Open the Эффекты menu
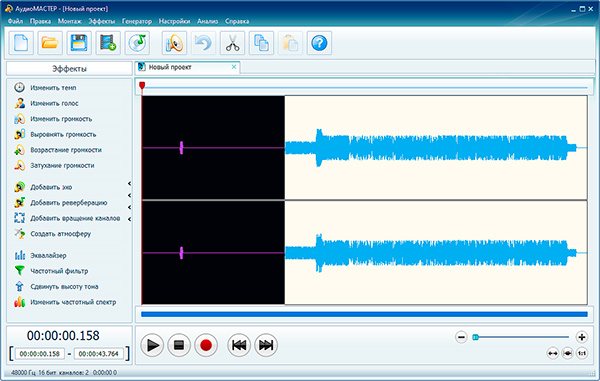Screen dimensions: 600x381 click(x=101, y=21)
